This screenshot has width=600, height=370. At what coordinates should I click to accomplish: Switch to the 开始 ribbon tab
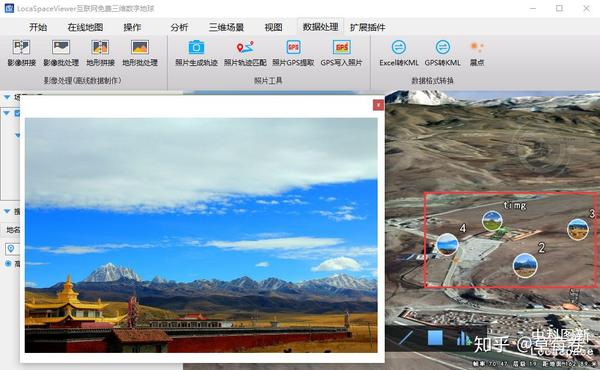38,27
